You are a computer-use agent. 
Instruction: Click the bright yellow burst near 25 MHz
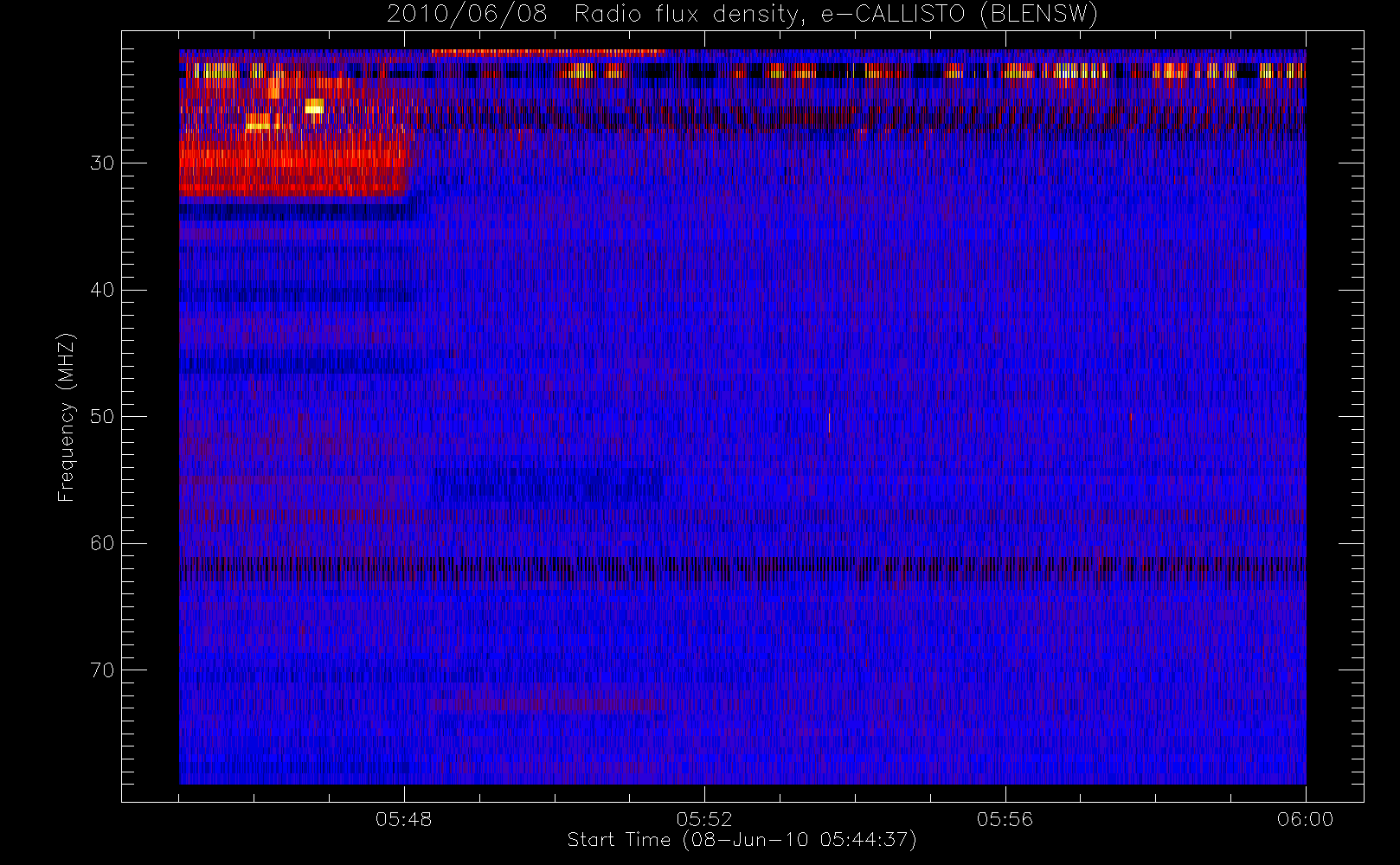(314, 106)
